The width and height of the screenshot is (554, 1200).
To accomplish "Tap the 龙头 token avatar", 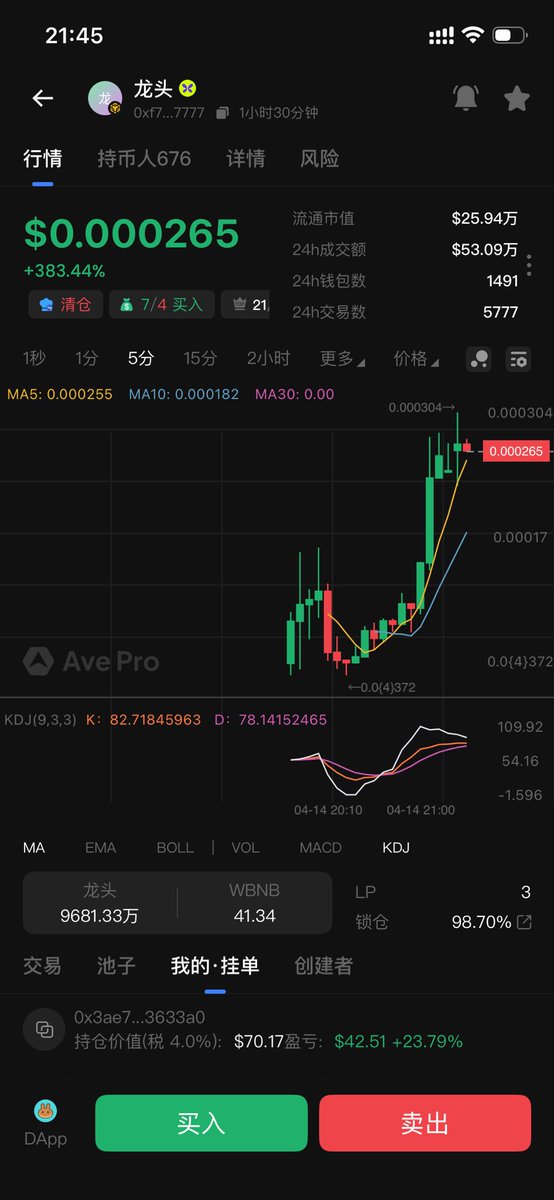I will (105, 98).
